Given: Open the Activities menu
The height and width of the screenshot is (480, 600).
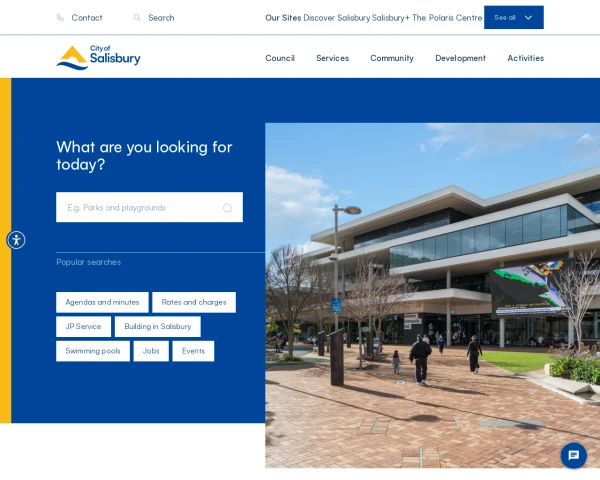Looking at the screenshot, I should 525,58.
